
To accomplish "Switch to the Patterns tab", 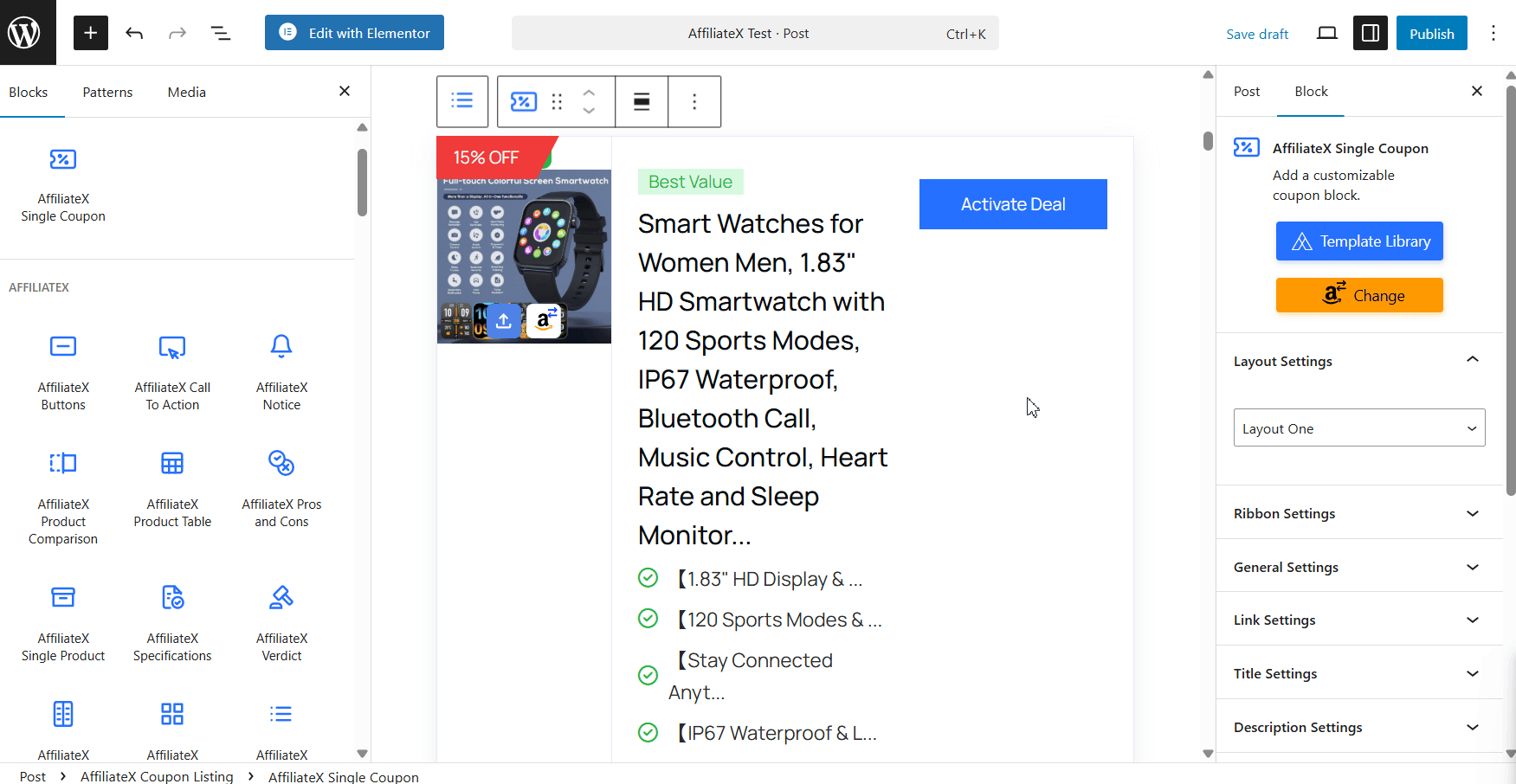I will pos(107,92).
